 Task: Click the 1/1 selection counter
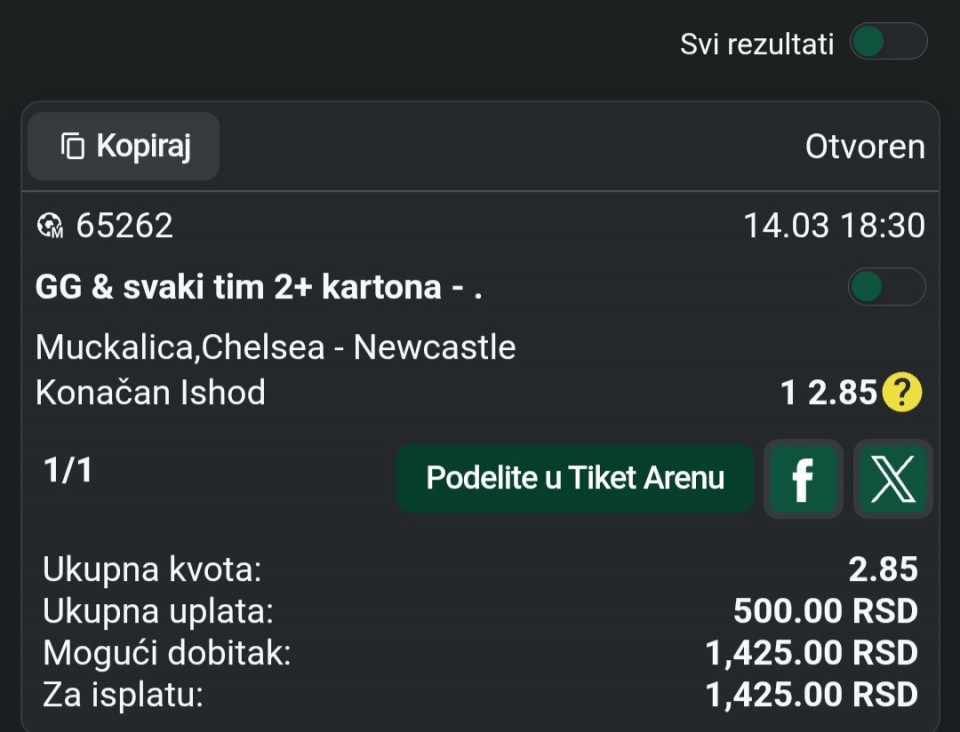(x=68, y=470)
